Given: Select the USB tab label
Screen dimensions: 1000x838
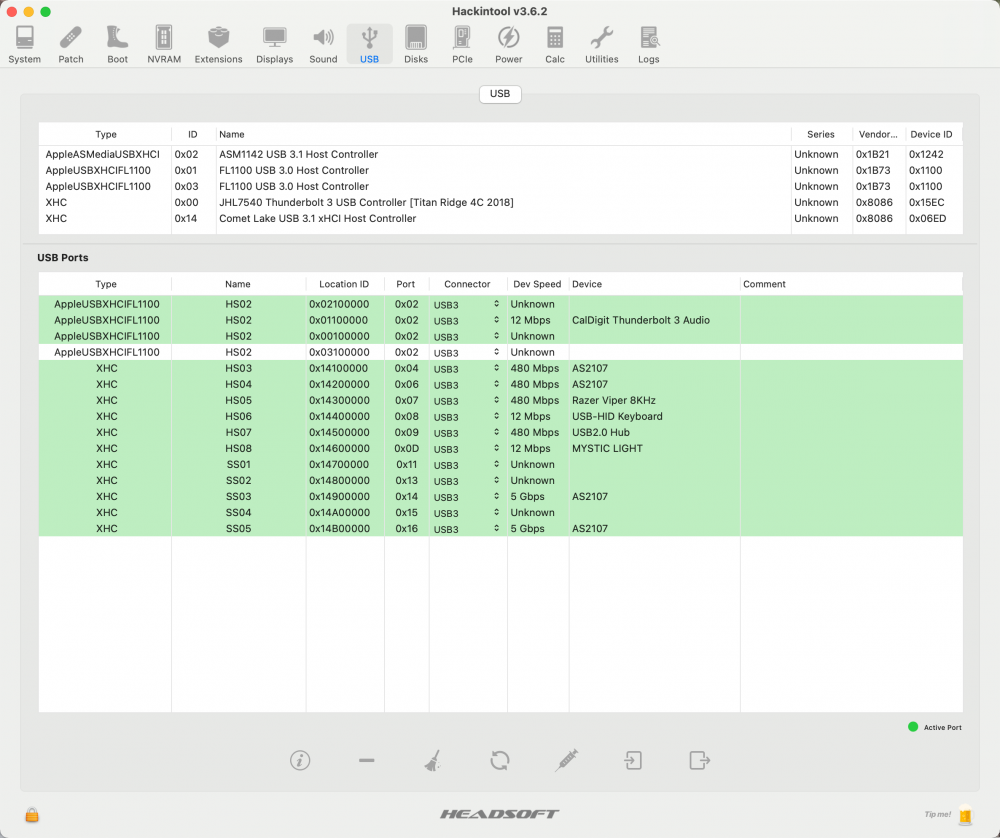Looking at the screenshot, I should pyautogui.click(x=500, y=94).
